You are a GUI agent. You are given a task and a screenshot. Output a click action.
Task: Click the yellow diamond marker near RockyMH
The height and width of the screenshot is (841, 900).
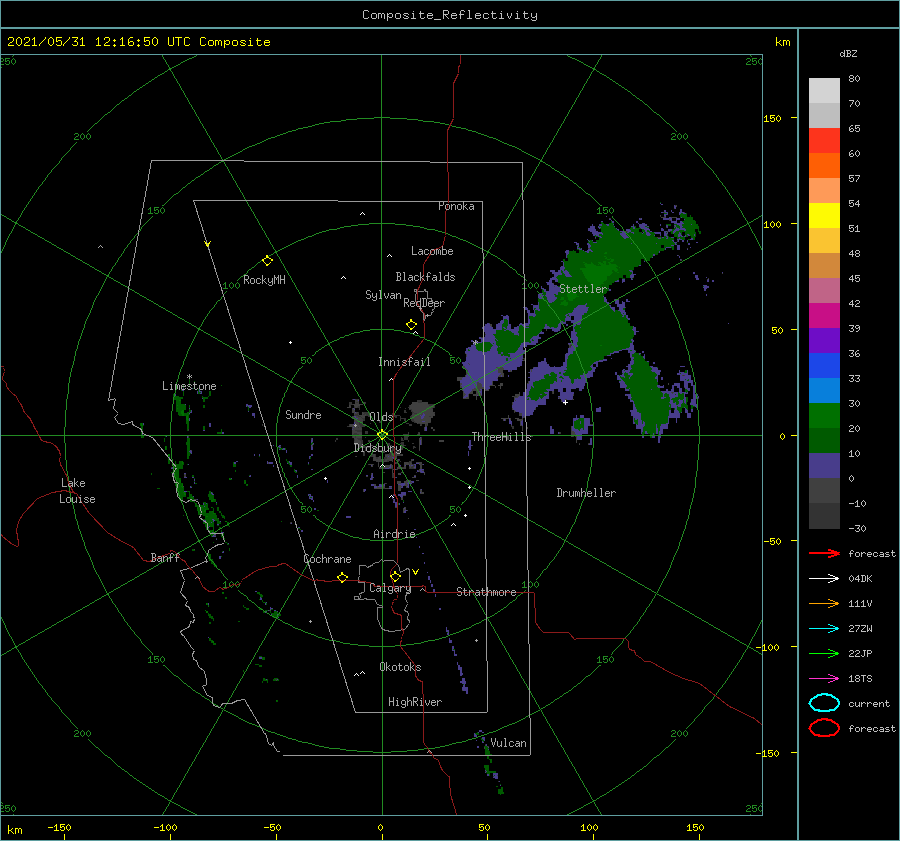pos(267,261)
